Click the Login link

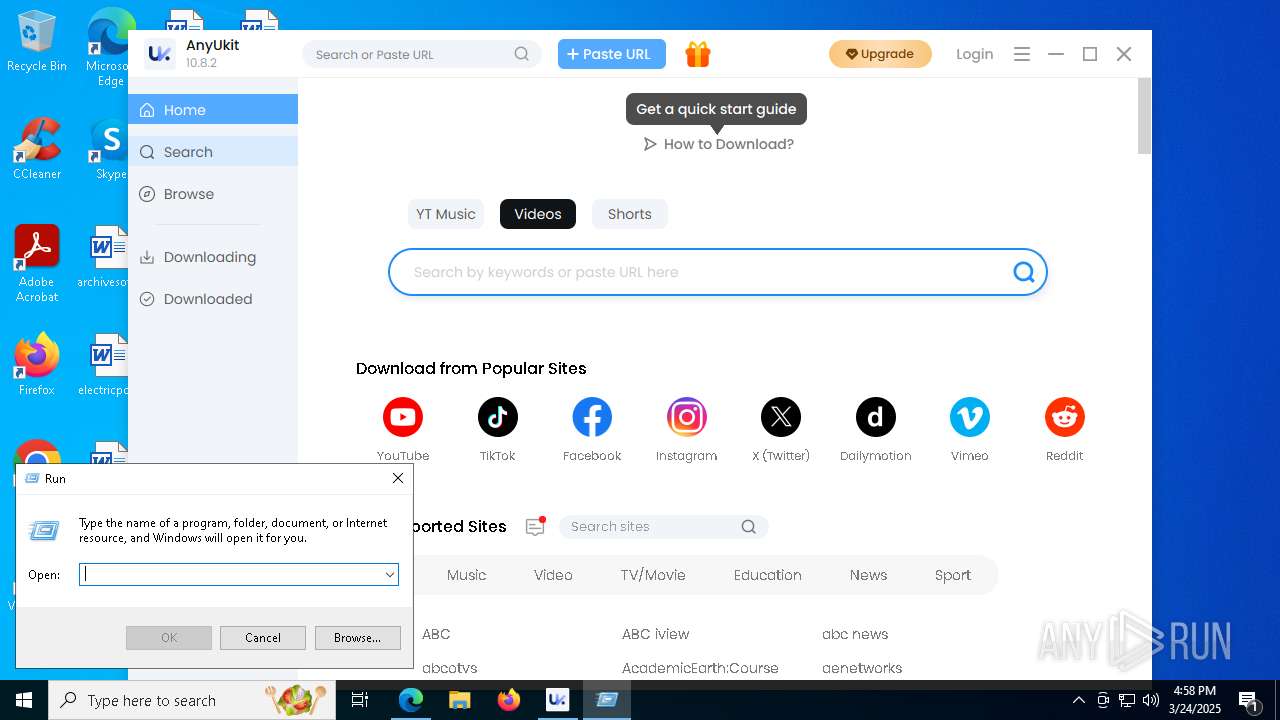pyautogui.click(x=975, y=54)
